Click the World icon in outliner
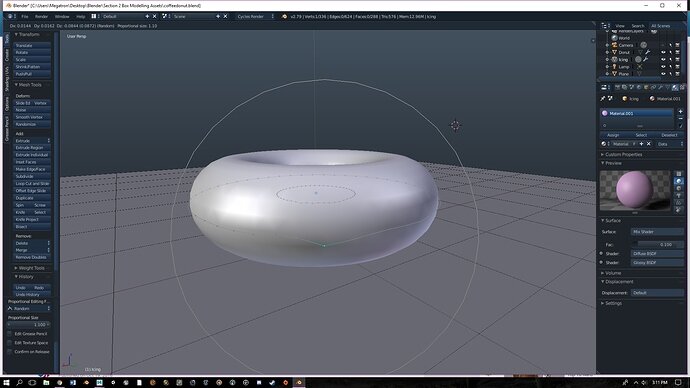The width and height of the screenshot is (690, 388). point(615,38)
